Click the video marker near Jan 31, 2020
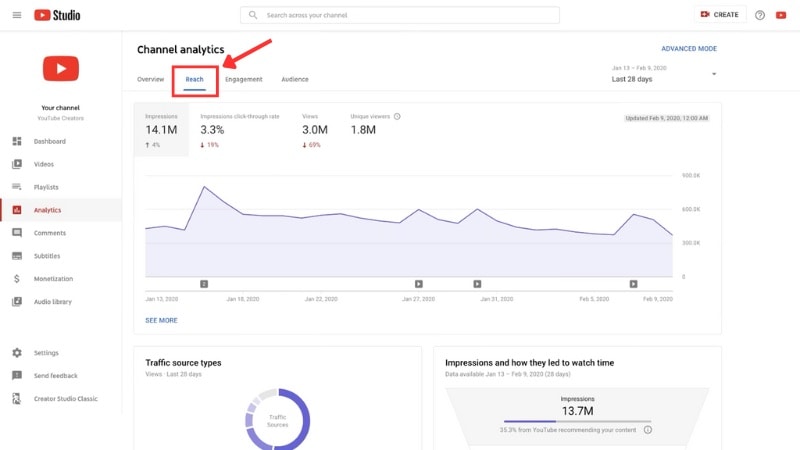Screen dimensions: 800x450 pyautogui.click(x=477, y=284)
